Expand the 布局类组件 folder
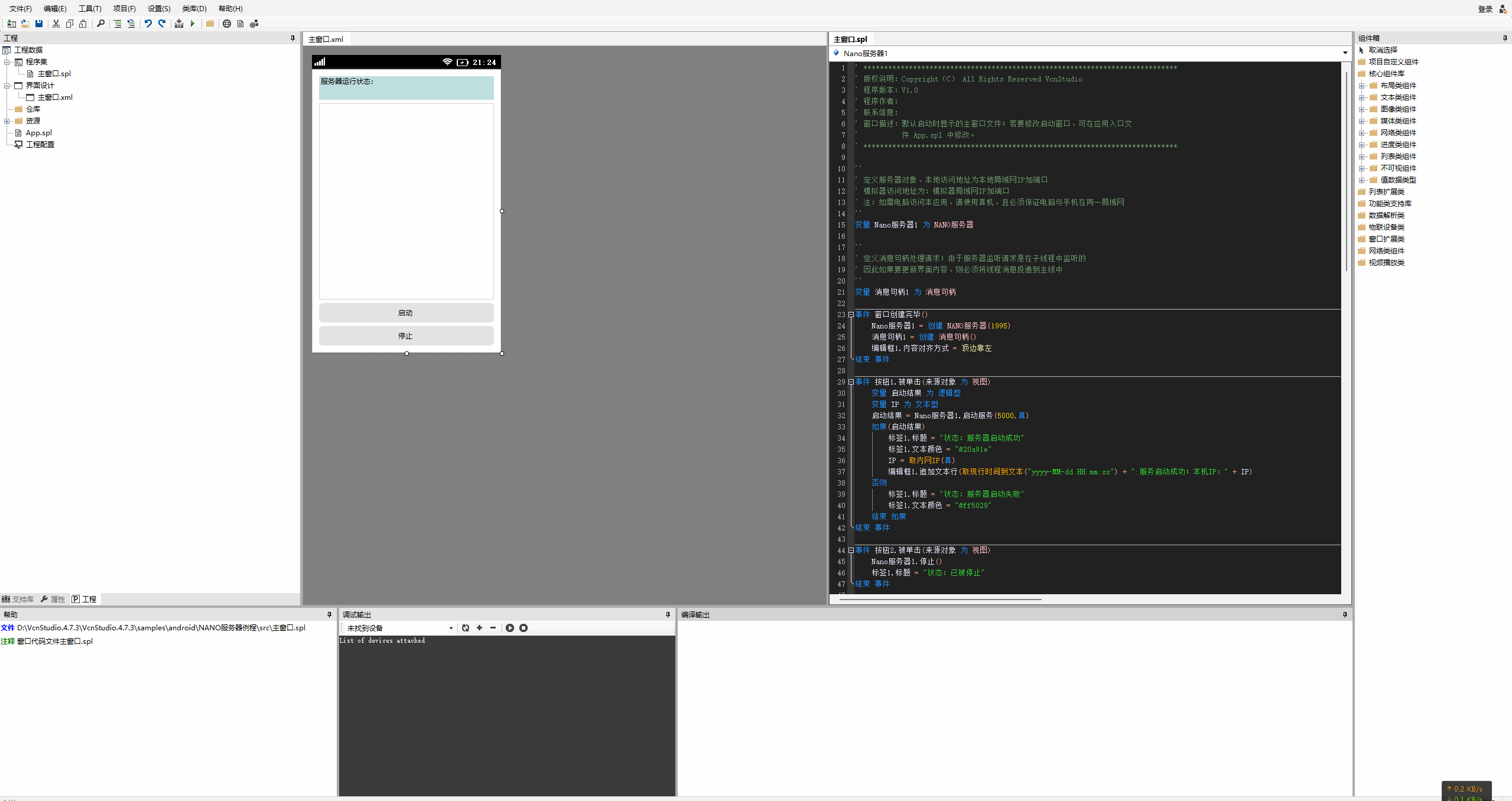Screen dimensions: 1512x801 coord(1361,86)
